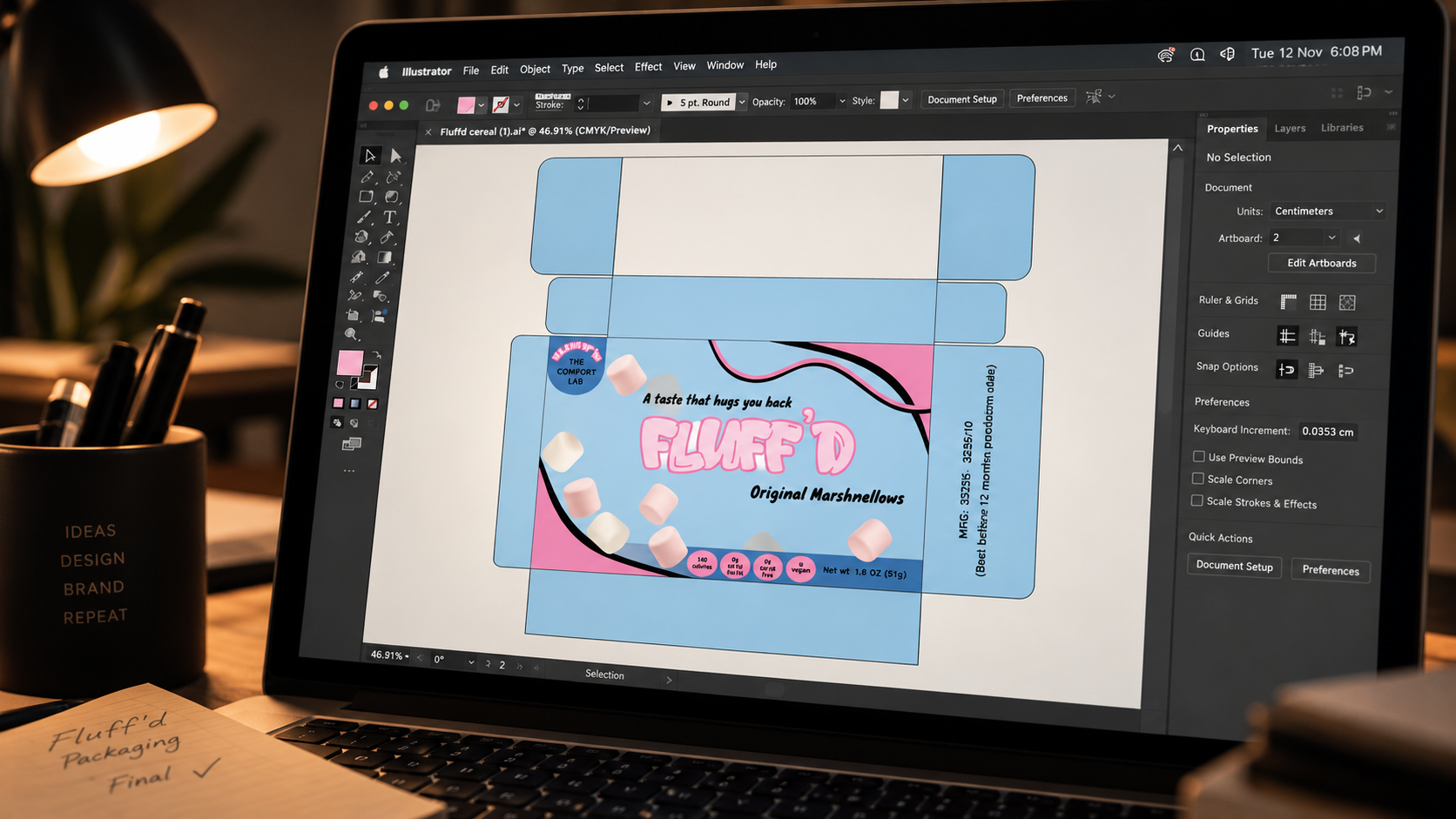
Task: Enable Scale Corners checkbox
Action: (1198, 479)
